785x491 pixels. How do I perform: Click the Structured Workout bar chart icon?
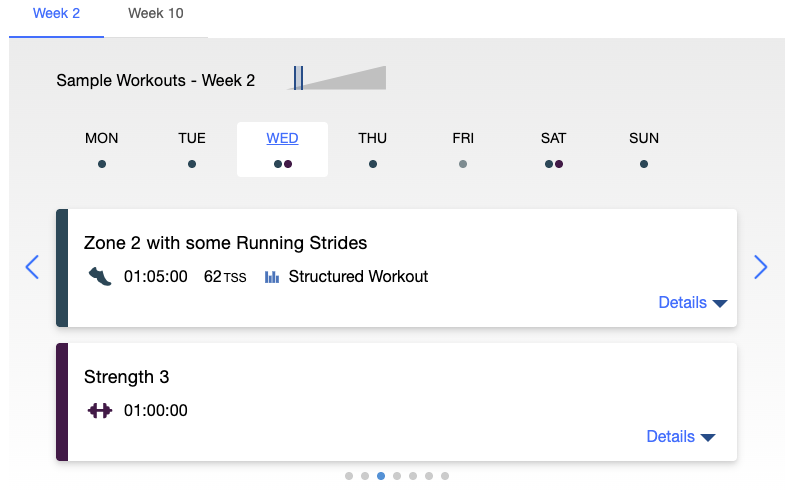click(272, 276)
